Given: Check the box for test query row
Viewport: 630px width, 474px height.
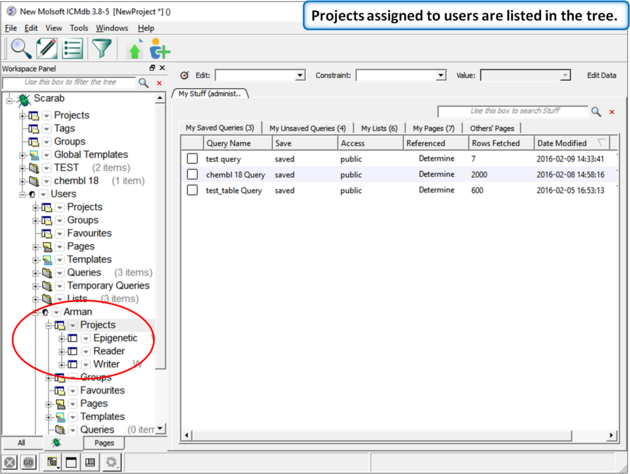Looking at the screenshot, I should (x=192, y=159).
